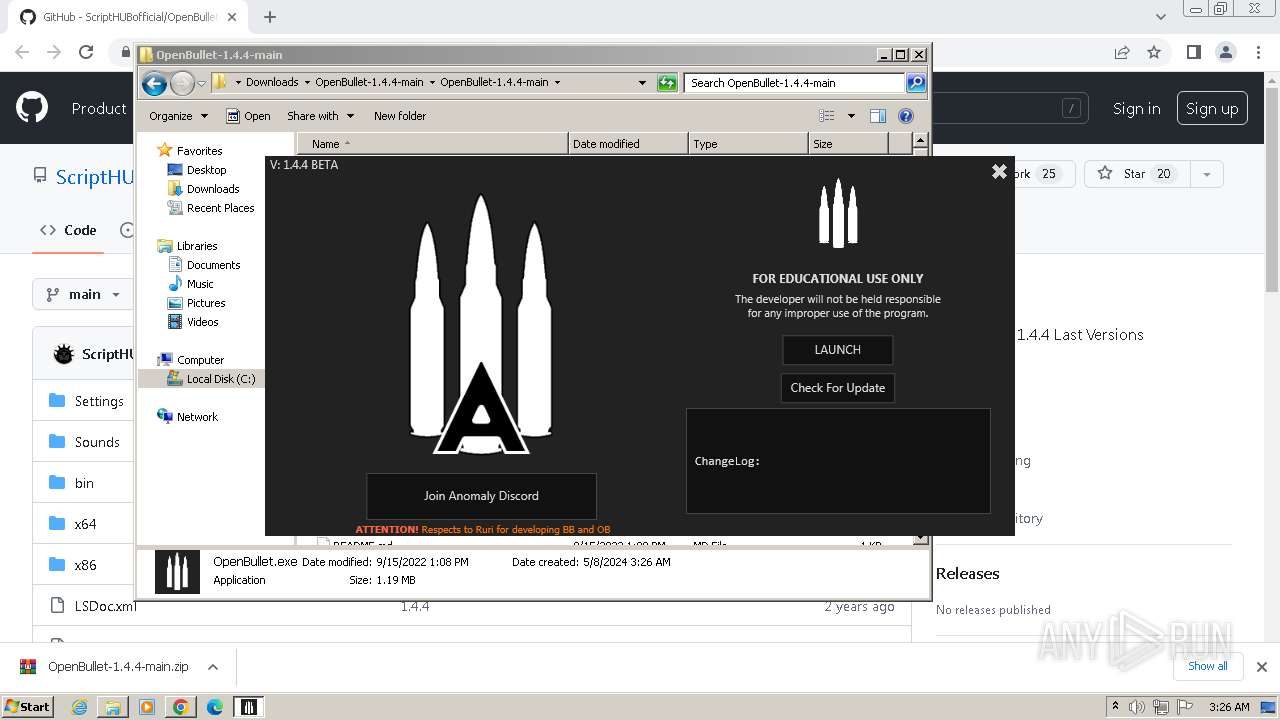Image resolution: width=1280 pixels, height=720 pixels.
Task: Expand the OpenBullet-1.4.4-main.zip download options
Action: (x=213, y=667)
